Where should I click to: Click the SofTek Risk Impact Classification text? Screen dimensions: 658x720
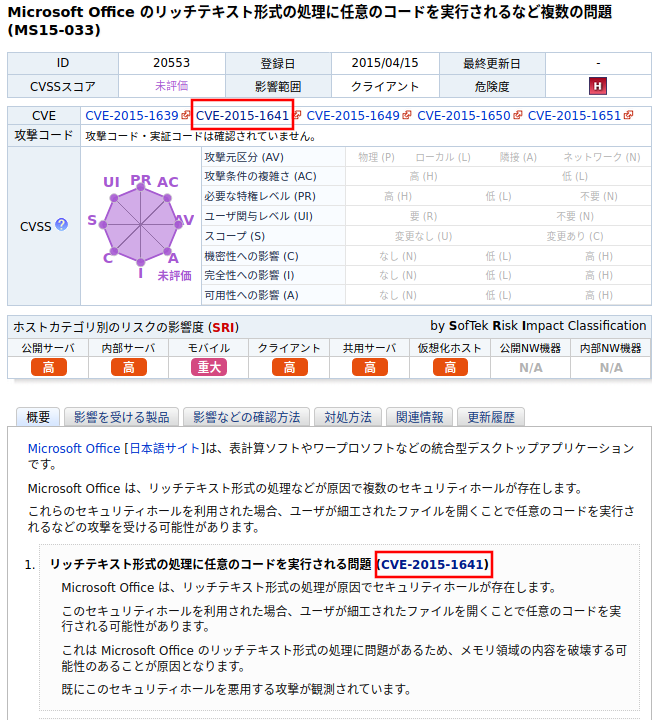pyautogui.click(x=538, y=326)
